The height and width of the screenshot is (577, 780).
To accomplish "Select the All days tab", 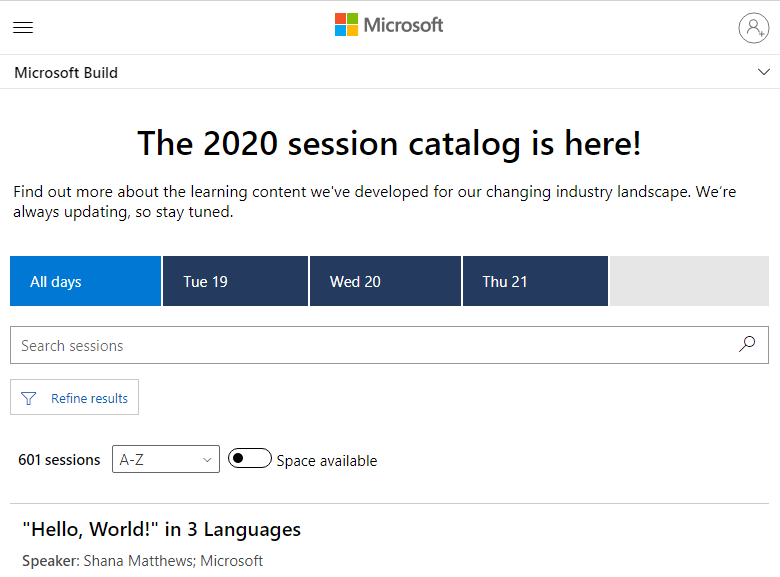I will (x=86, y=281).
